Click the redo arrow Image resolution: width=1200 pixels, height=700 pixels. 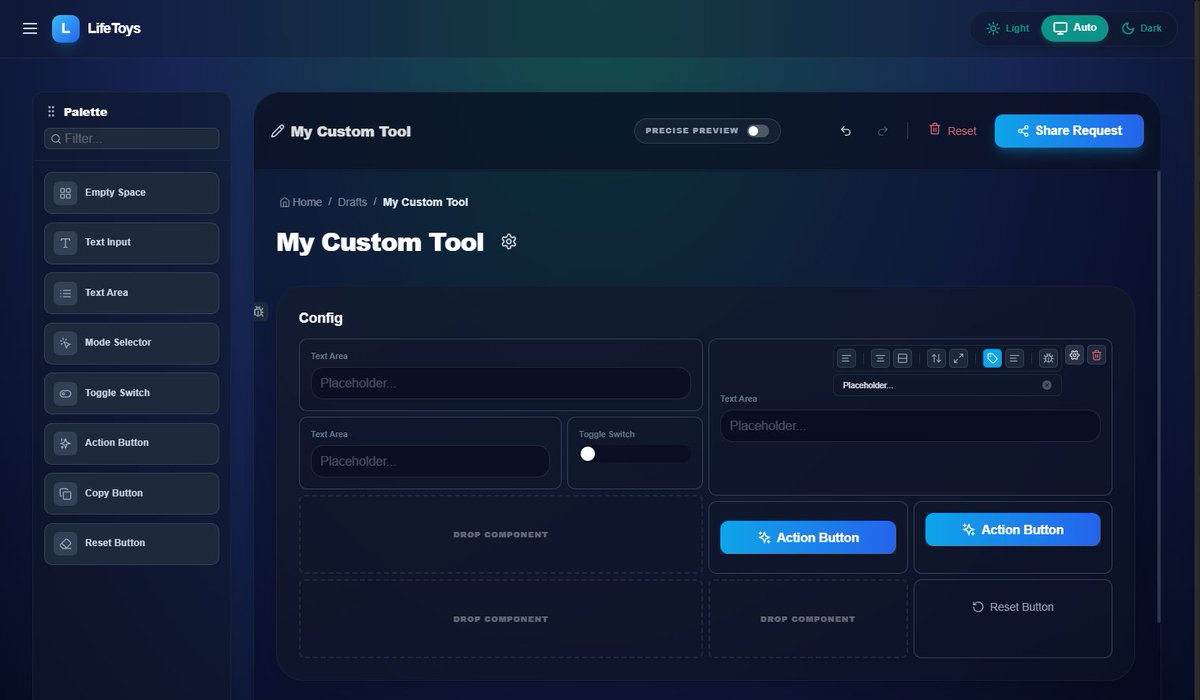pyautogui.click(x=882, y=131)
